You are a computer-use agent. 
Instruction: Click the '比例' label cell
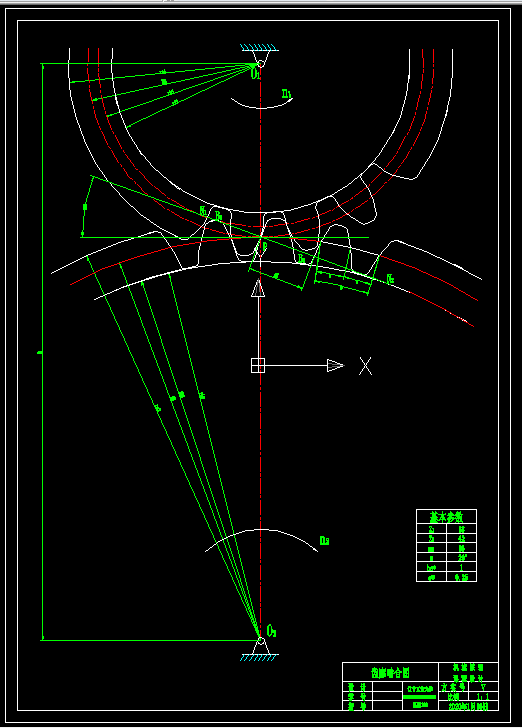(x=454, y=696)
